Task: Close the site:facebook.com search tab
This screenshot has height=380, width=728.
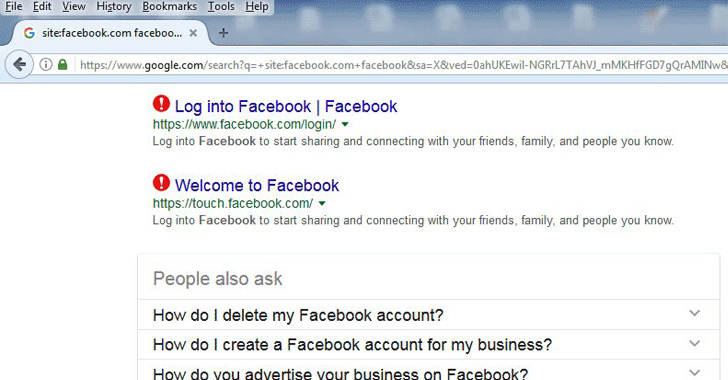Action: click(x=193, y=33)
